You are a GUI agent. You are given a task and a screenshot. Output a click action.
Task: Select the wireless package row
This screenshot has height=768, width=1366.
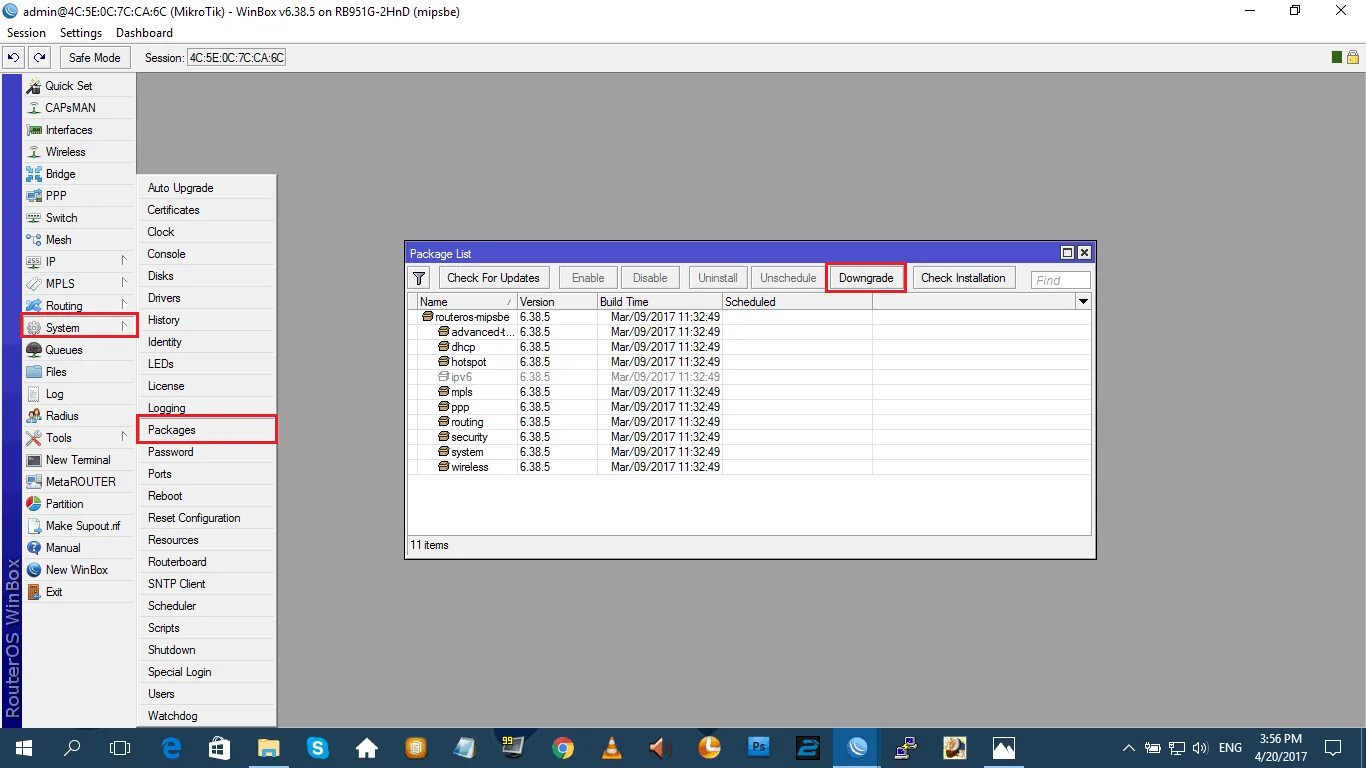749,467
